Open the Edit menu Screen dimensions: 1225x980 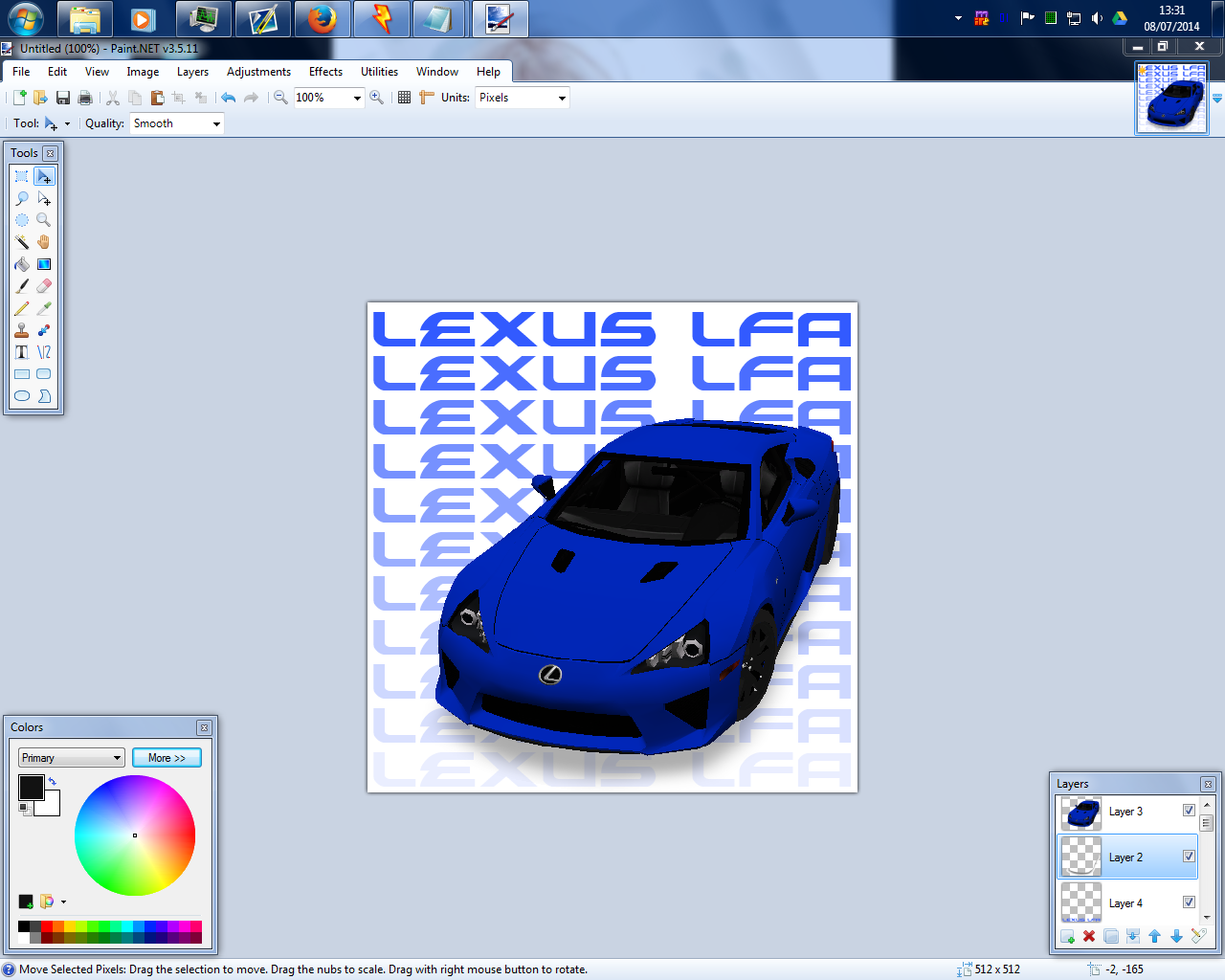[57, 72]
